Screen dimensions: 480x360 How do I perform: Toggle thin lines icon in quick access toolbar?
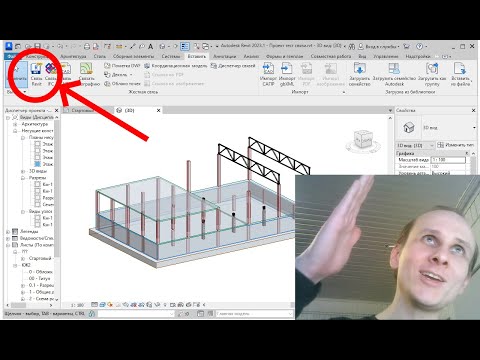185,46
